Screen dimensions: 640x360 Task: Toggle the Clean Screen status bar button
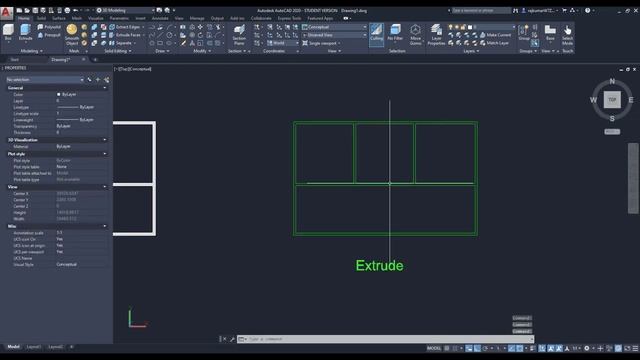click(x=627, y=348)
